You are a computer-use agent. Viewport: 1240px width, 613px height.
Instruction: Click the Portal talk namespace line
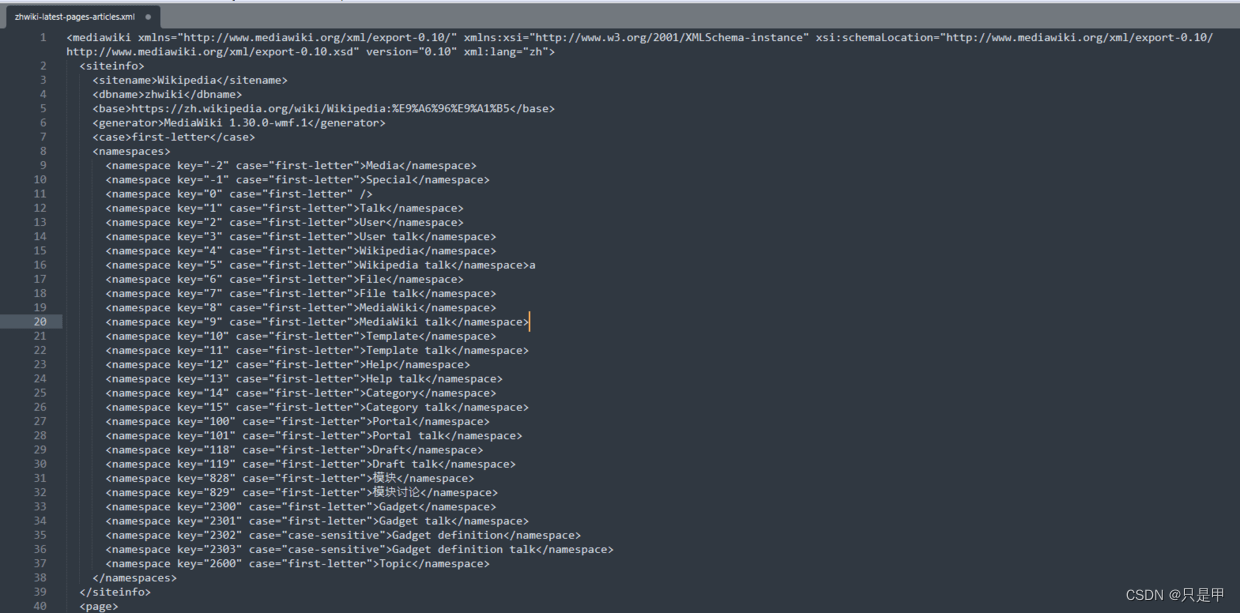point(313,435)
